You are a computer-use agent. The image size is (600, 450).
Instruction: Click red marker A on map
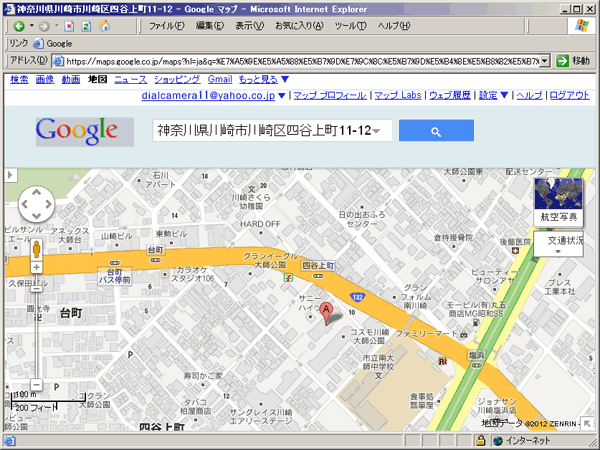click(x=326, y=313)
